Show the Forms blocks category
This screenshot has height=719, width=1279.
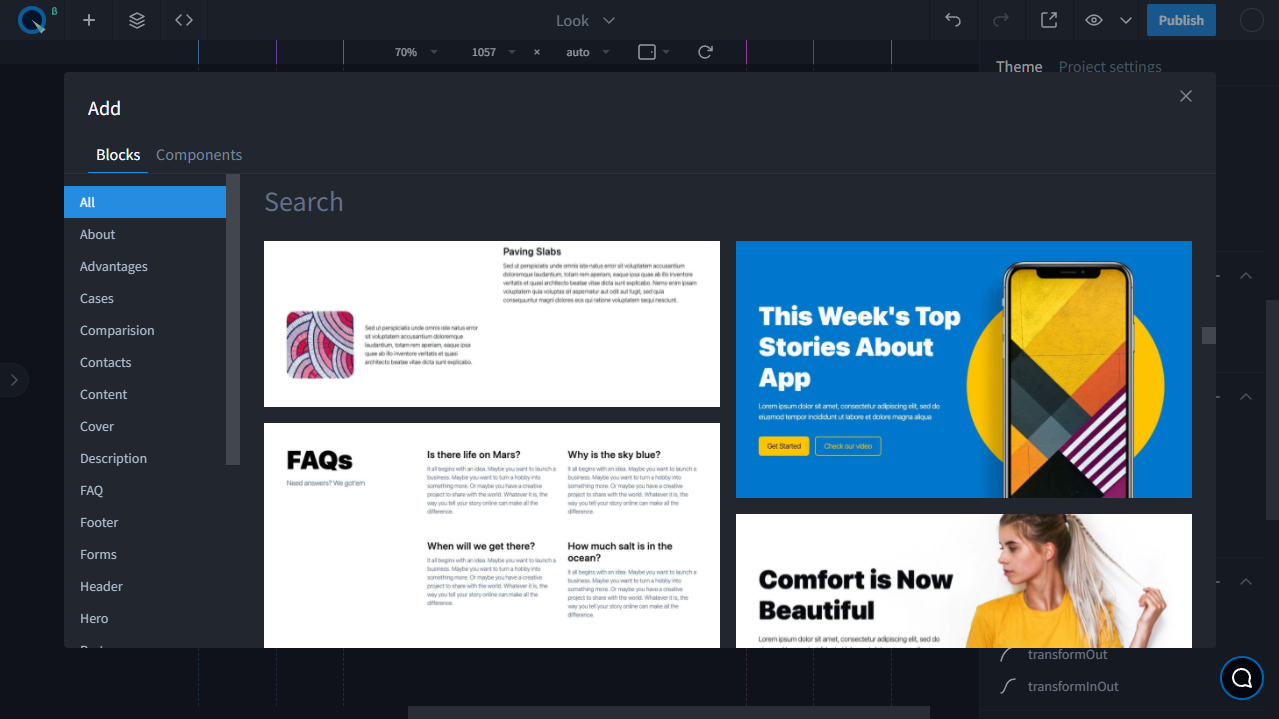point(145,554)
